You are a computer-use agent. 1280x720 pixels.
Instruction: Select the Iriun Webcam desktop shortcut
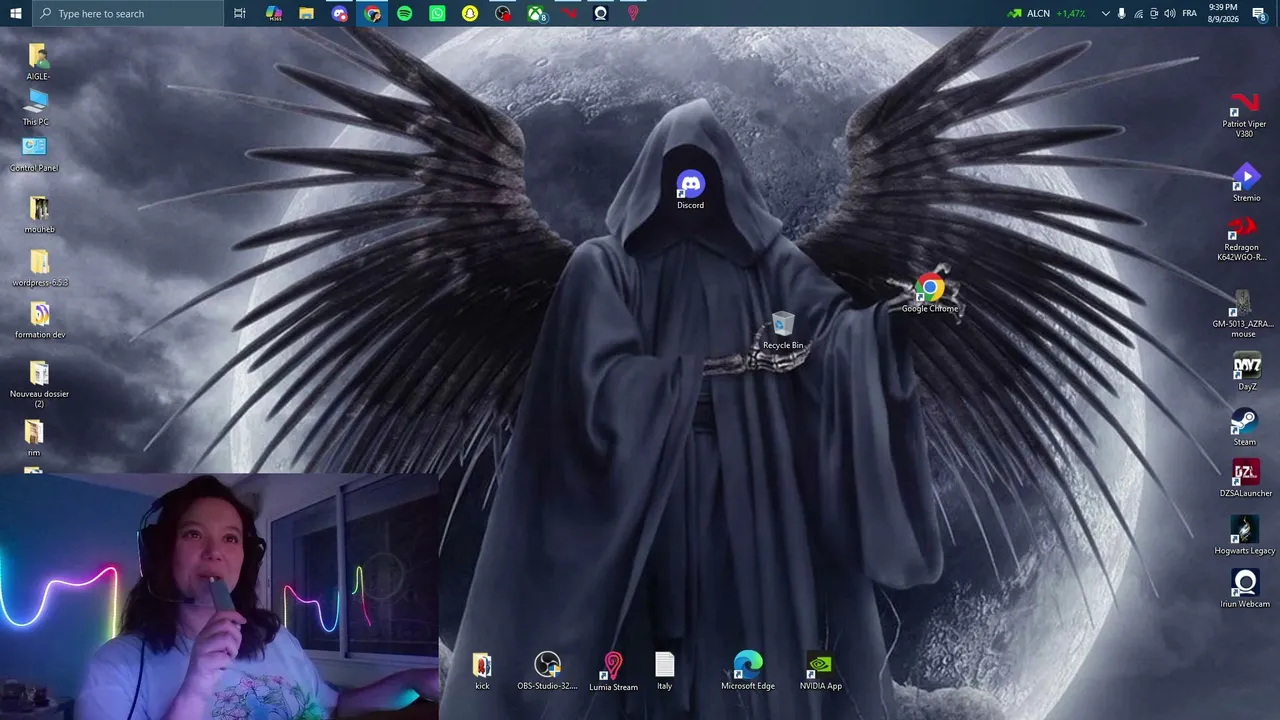(1245, 589)
